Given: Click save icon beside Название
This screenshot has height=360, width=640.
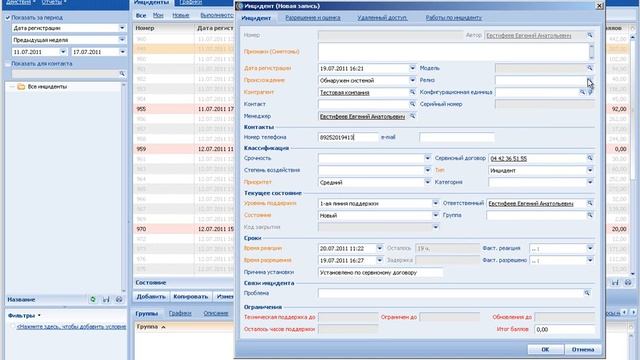Looking at the screenshot, I should click(106, 300).
